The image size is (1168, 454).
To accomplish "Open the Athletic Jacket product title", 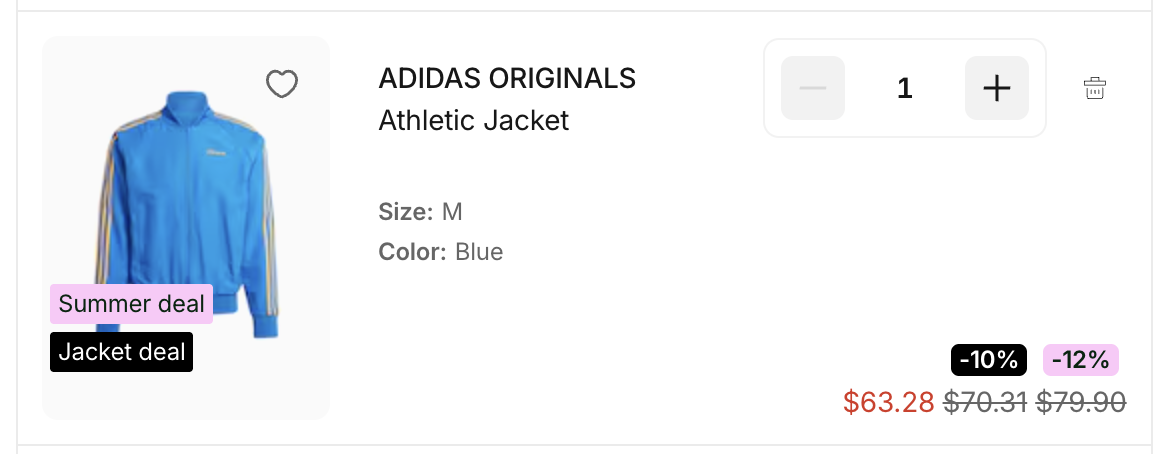I will tap(474, 121).
